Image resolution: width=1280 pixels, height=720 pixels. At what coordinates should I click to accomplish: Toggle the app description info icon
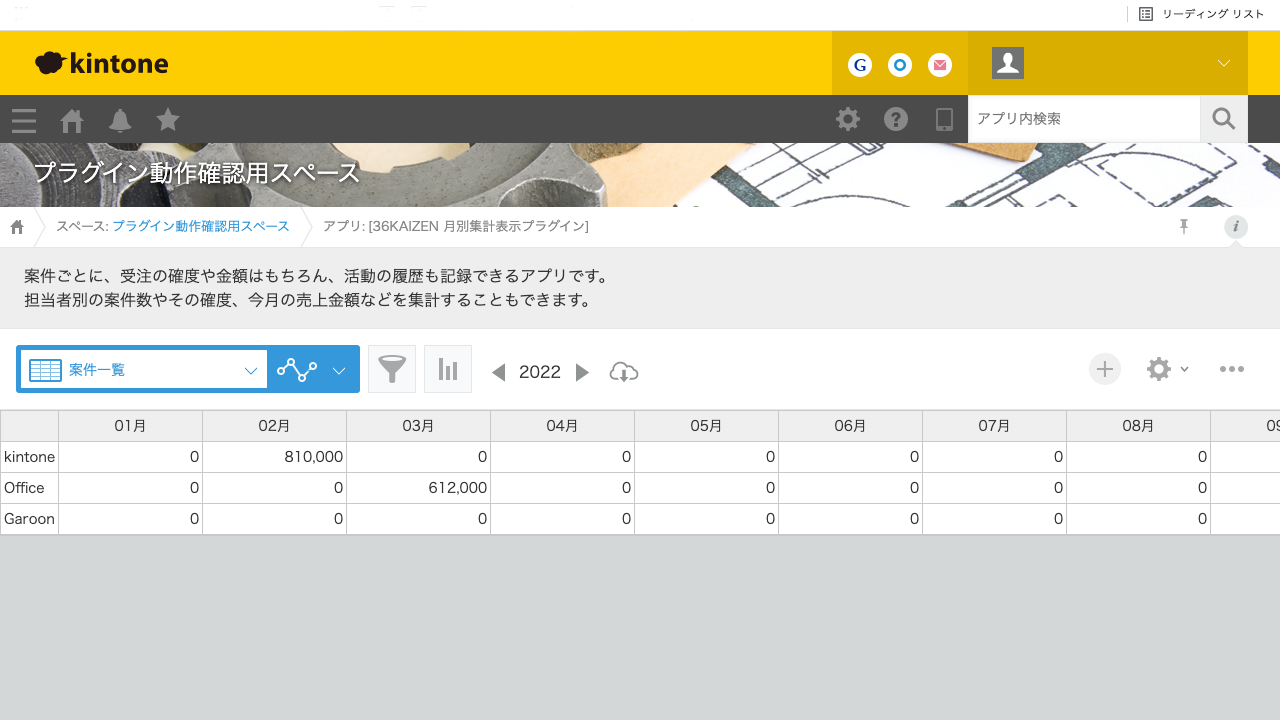(1236, 227)
